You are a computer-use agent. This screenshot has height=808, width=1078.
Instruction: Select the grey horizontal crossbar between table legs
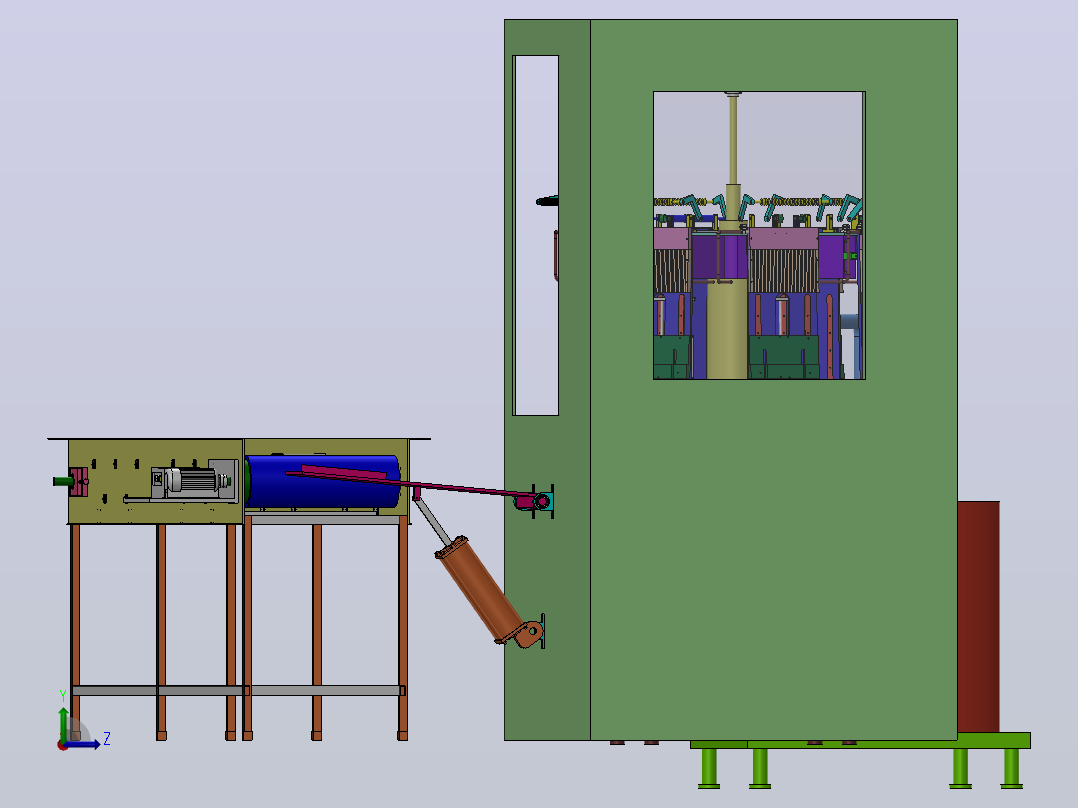tap(238, 690)
